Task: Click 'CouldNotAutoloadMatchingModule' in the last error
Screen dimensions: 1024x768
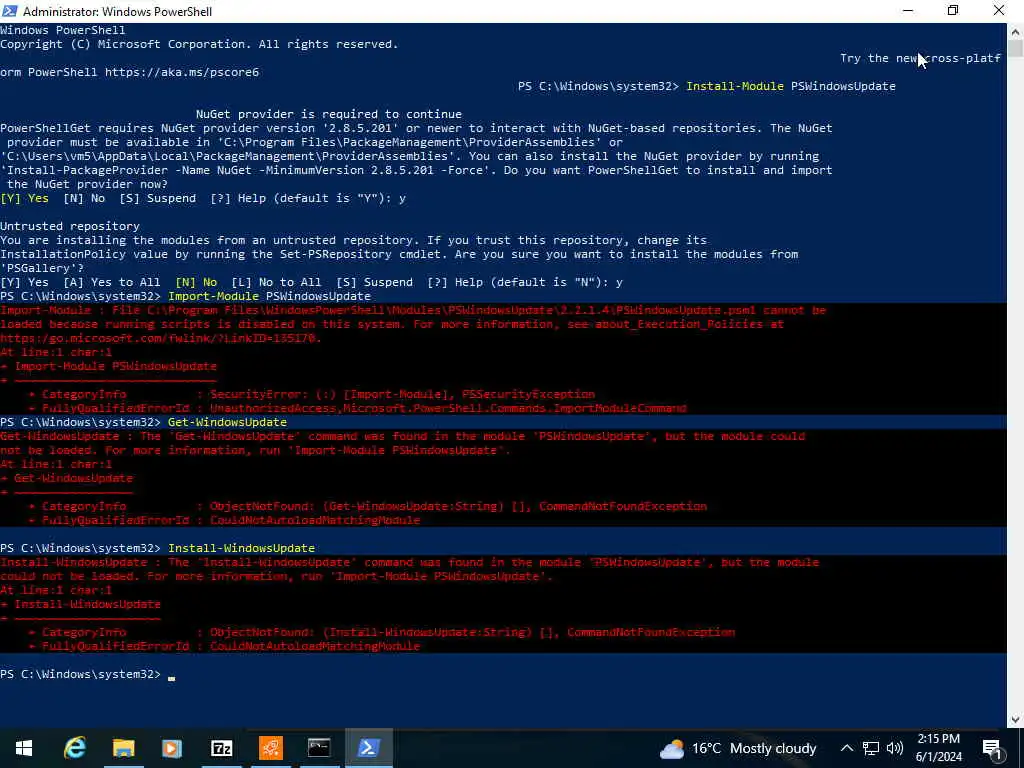Action: pyautogui.click(x=315, y=647)
